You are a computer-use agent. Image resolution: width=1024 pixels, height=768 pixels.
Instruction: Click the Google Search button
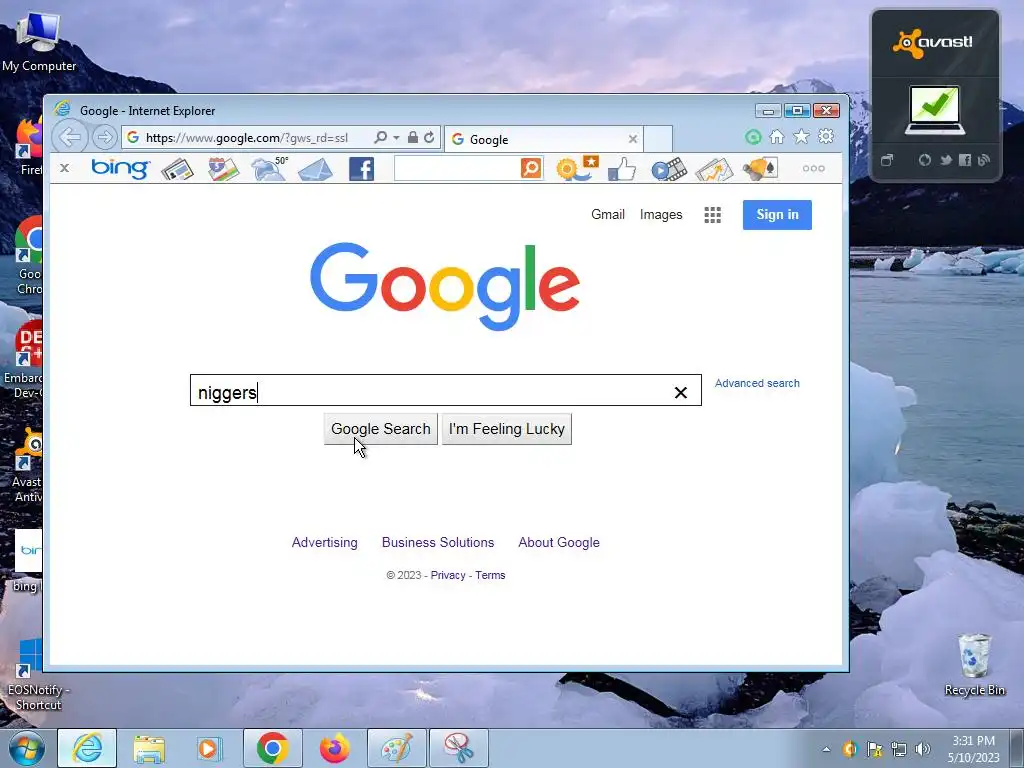point(381,429)
